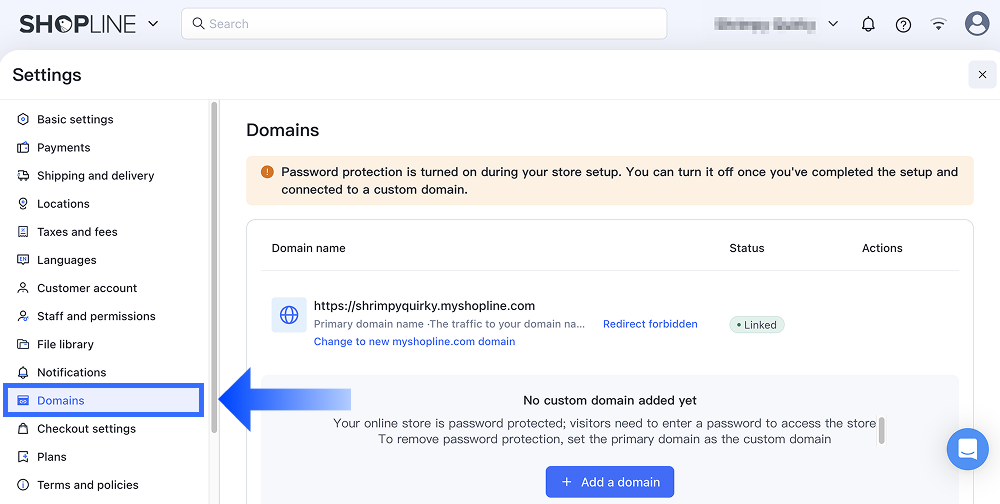Click the notifications bell icon in header
The height and width of the screenshot is (504, 1000).
coord(868,24)
